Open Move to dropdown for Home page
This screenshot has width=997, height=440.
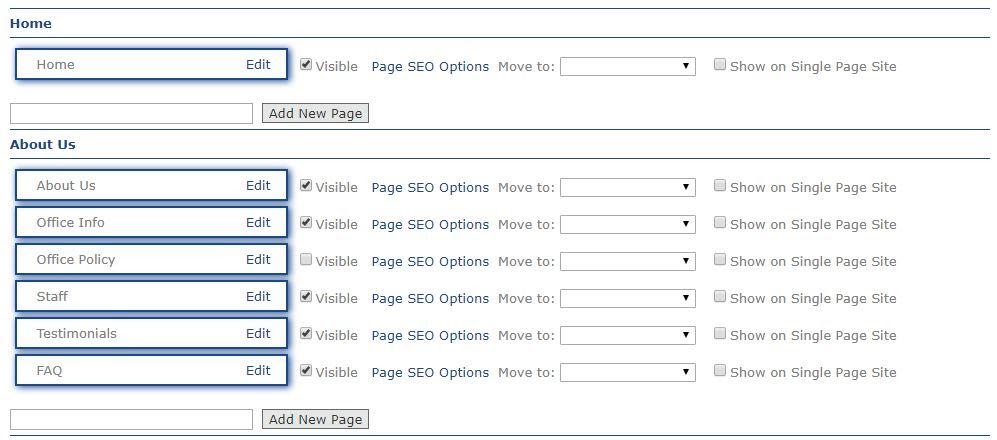(627, 66)
